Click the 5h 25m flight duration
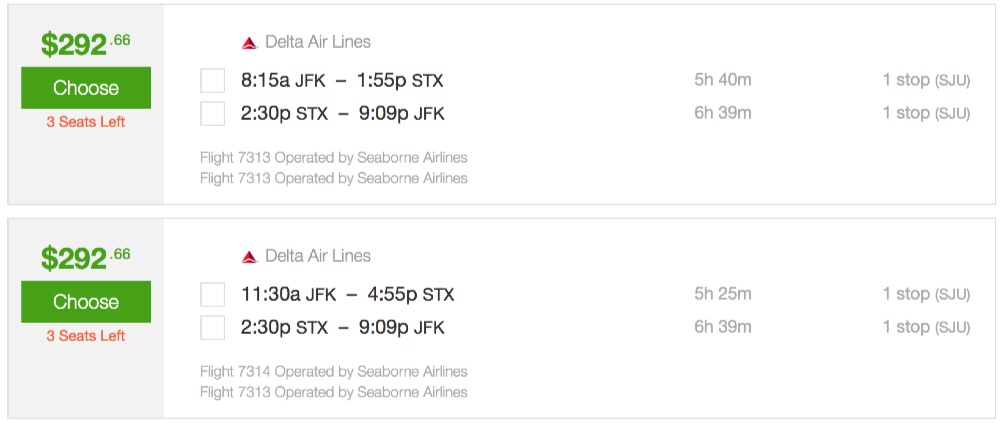 722,294
